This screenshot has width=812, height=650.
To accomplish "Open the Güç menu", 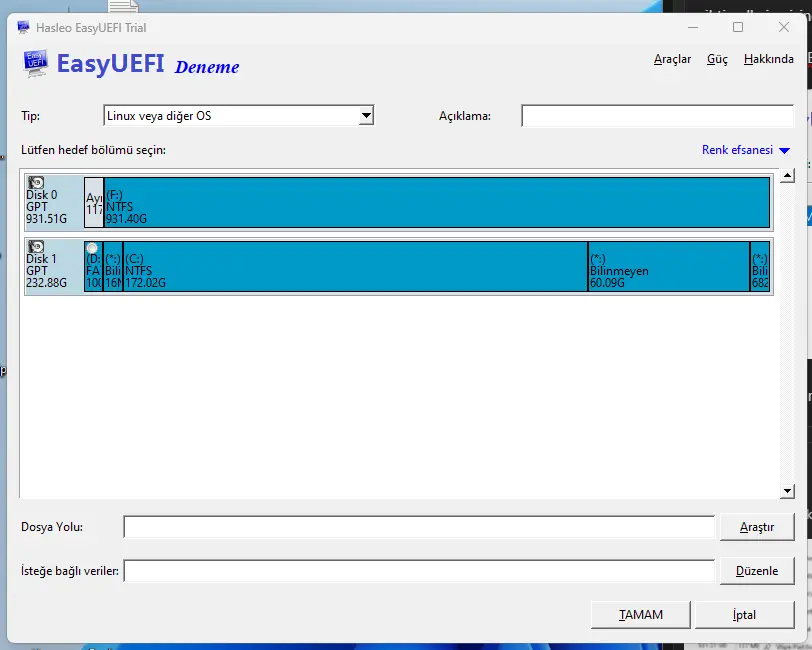I will coord(717,59).
